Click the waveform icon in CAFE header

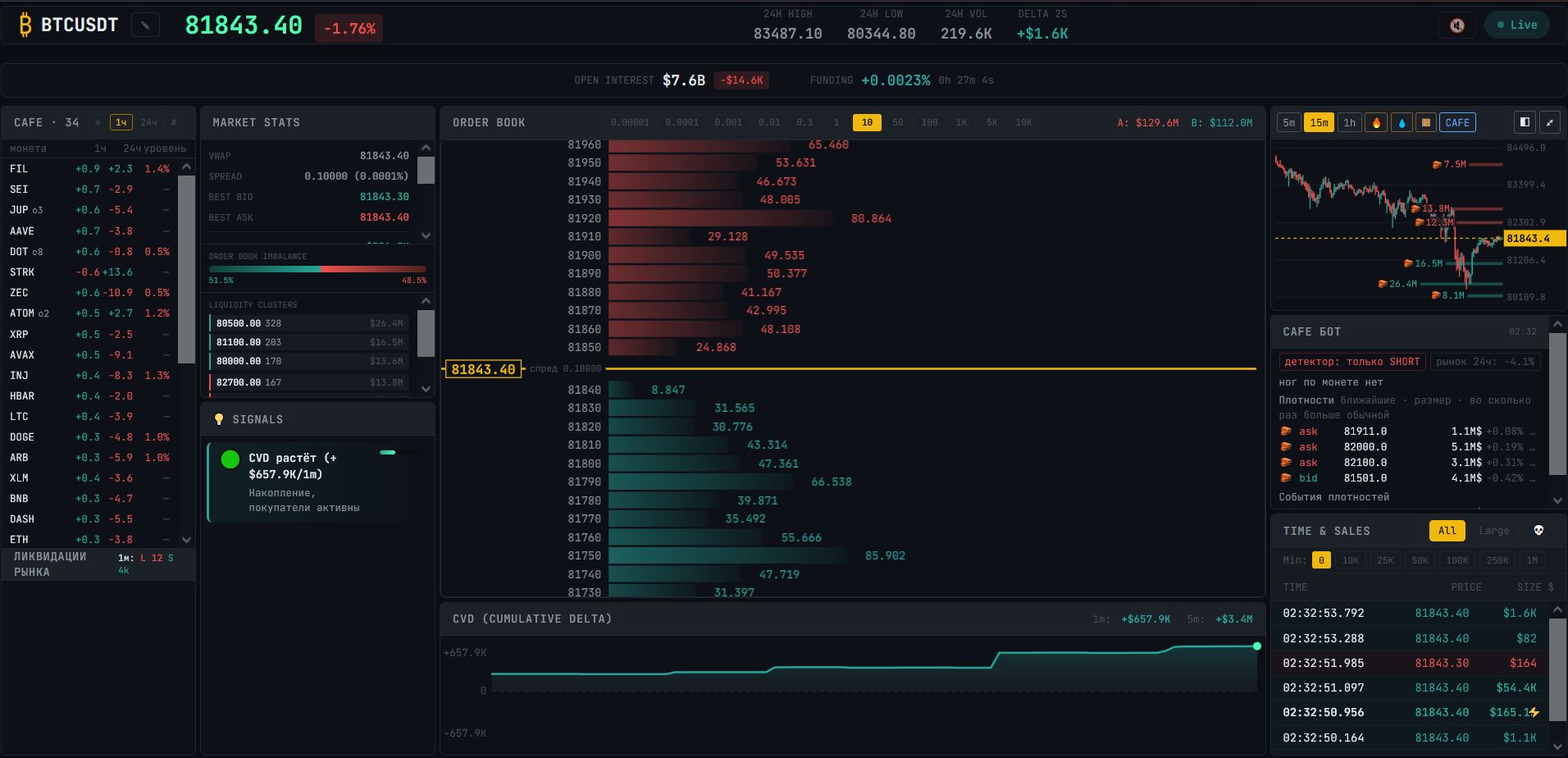point(98,122)
